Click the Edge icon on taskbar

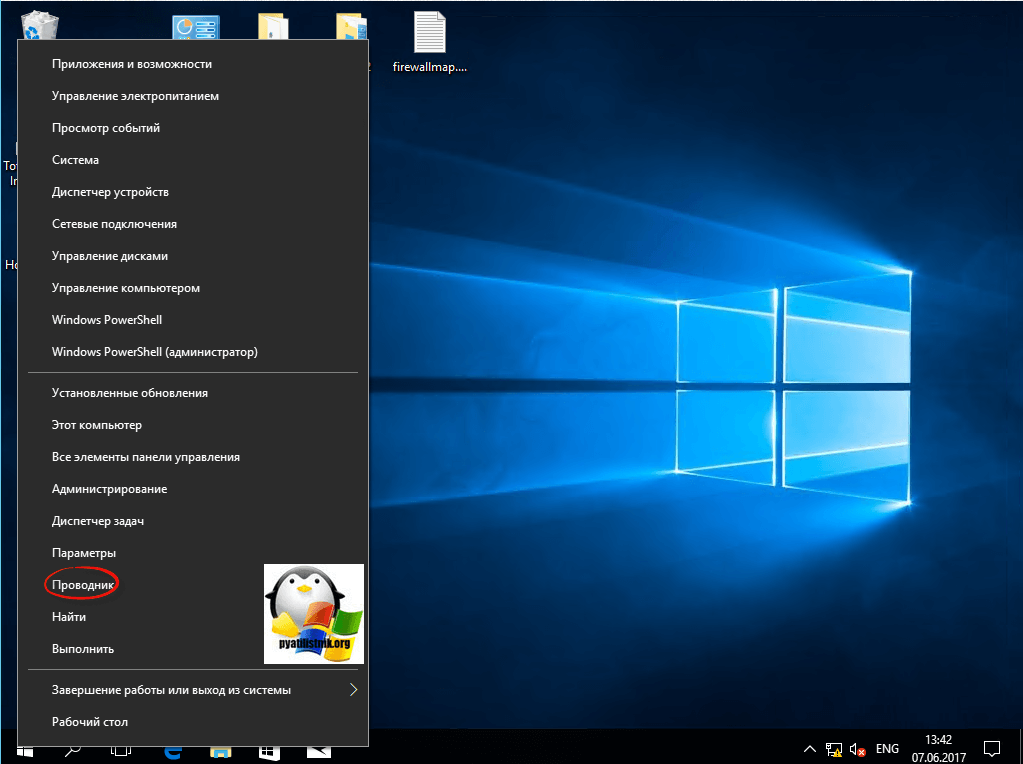click(x=173, y=752)
